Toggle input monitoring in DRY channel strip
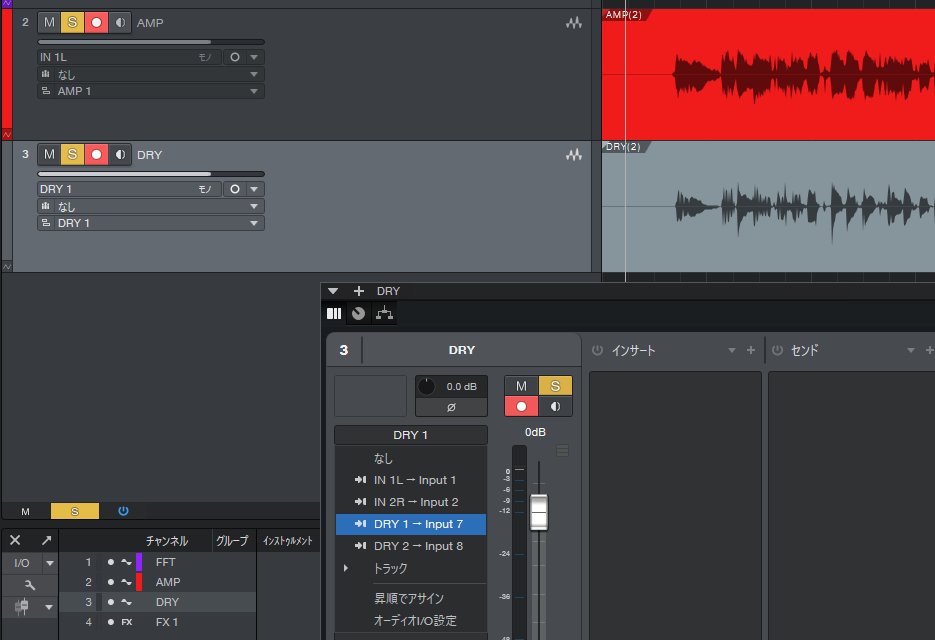Image resolution: width=935 pixels, height=640 pixels. coord(556,406)
